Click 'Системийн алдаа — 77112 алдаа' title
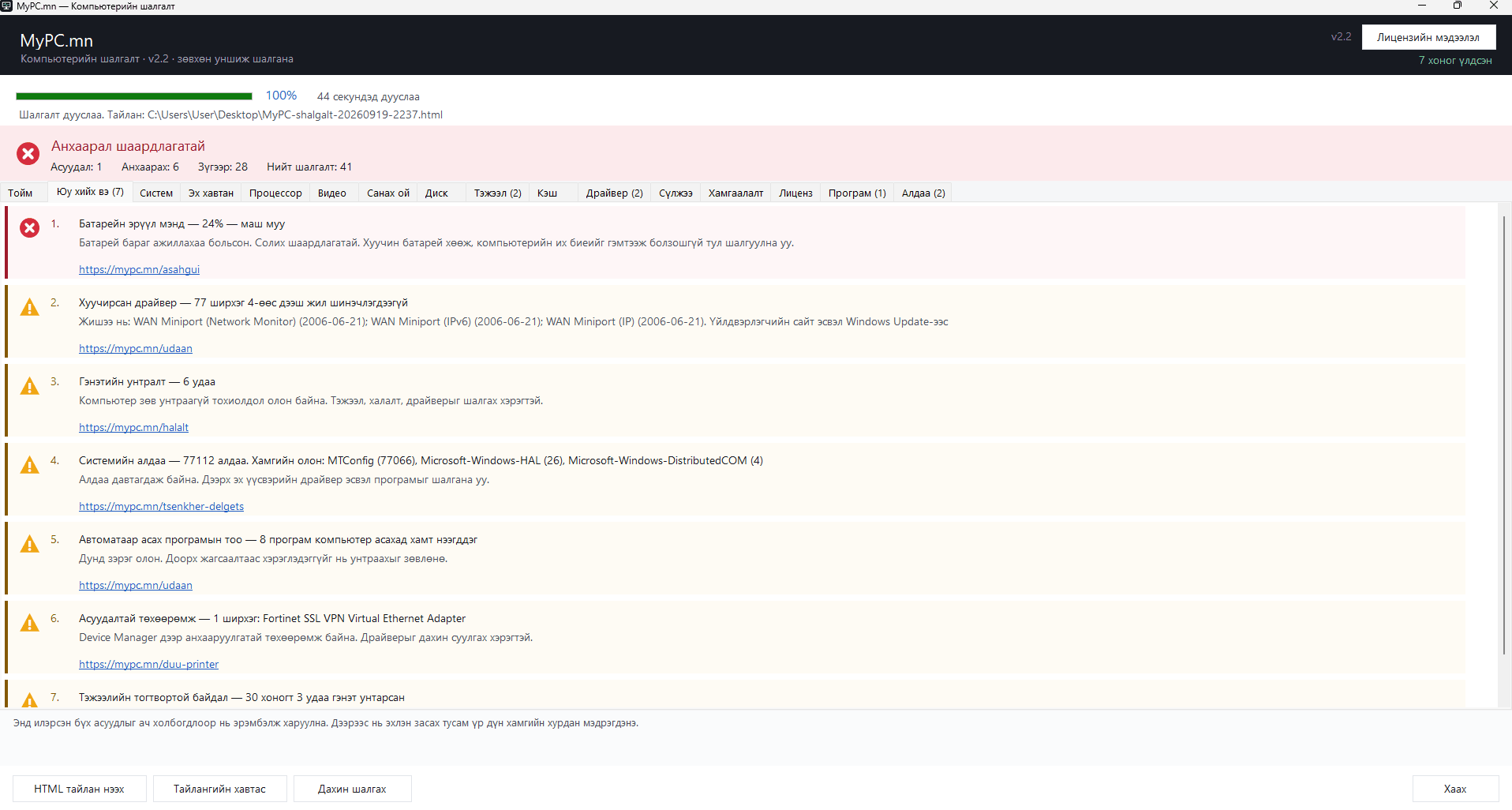The image size is (1512, 810). click(x=421, y=460)
